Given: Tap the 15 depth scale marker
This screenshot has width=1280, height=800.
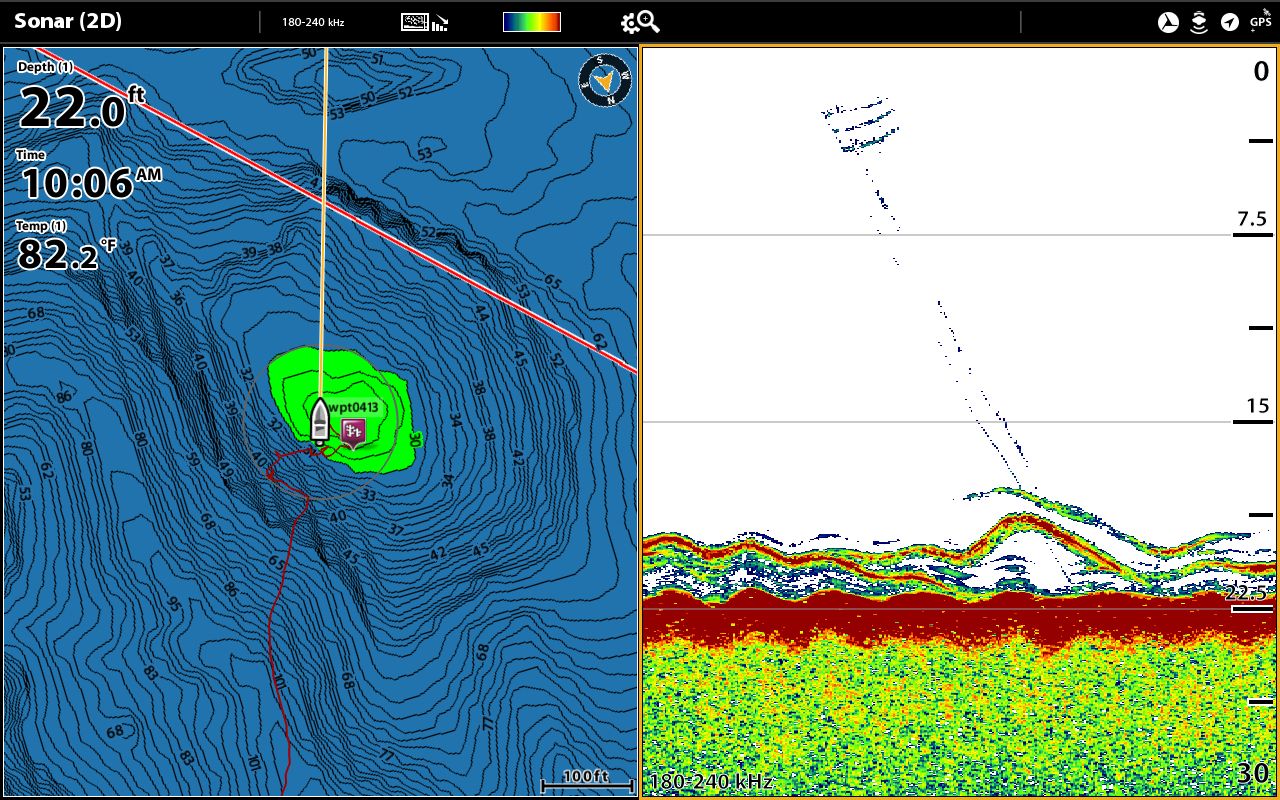Looking at the screenshot, I should [1258, 407].
